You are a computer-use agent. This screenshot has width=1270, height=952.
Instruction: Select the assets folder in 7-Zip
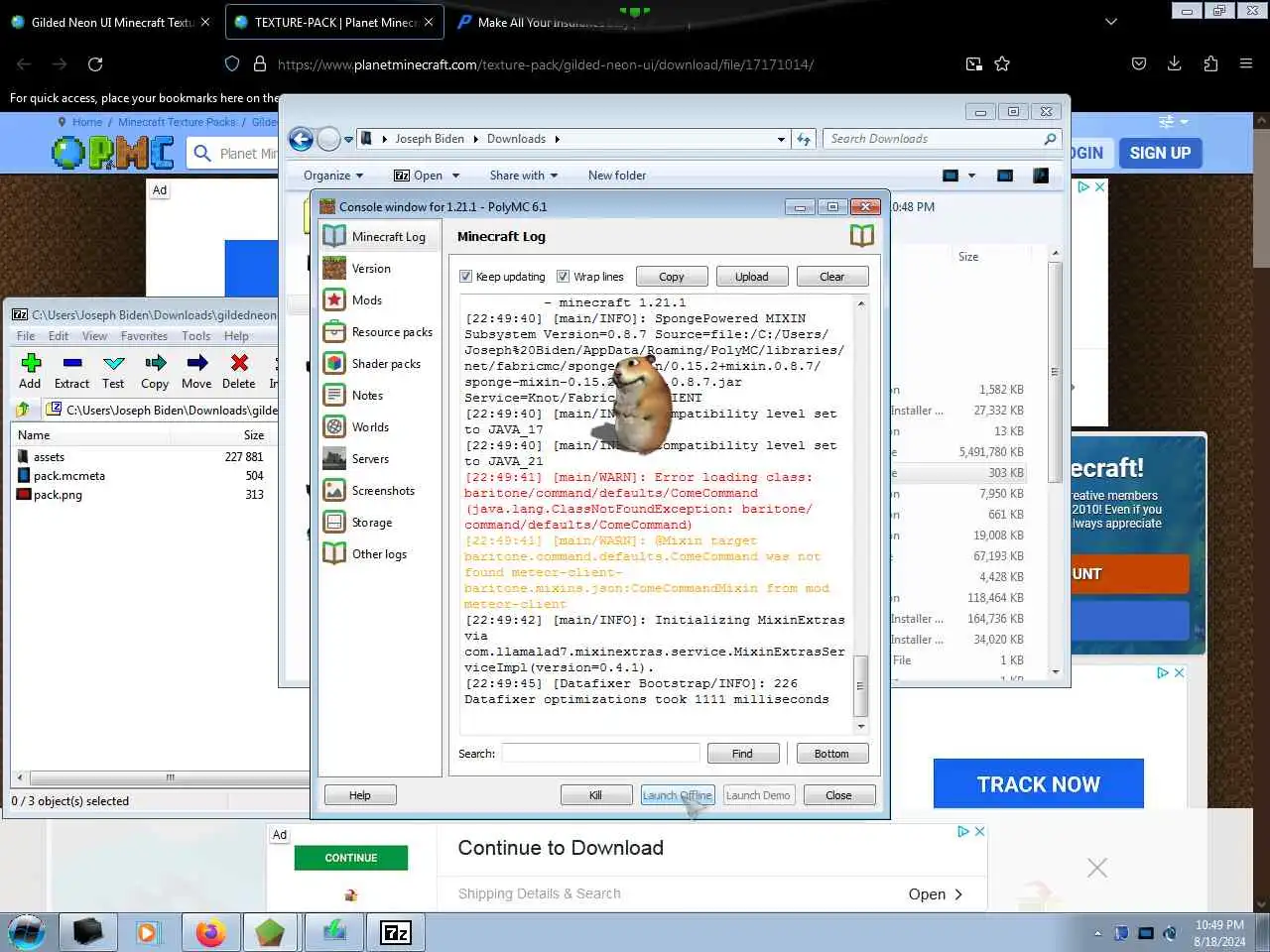(x=49, y=457)
